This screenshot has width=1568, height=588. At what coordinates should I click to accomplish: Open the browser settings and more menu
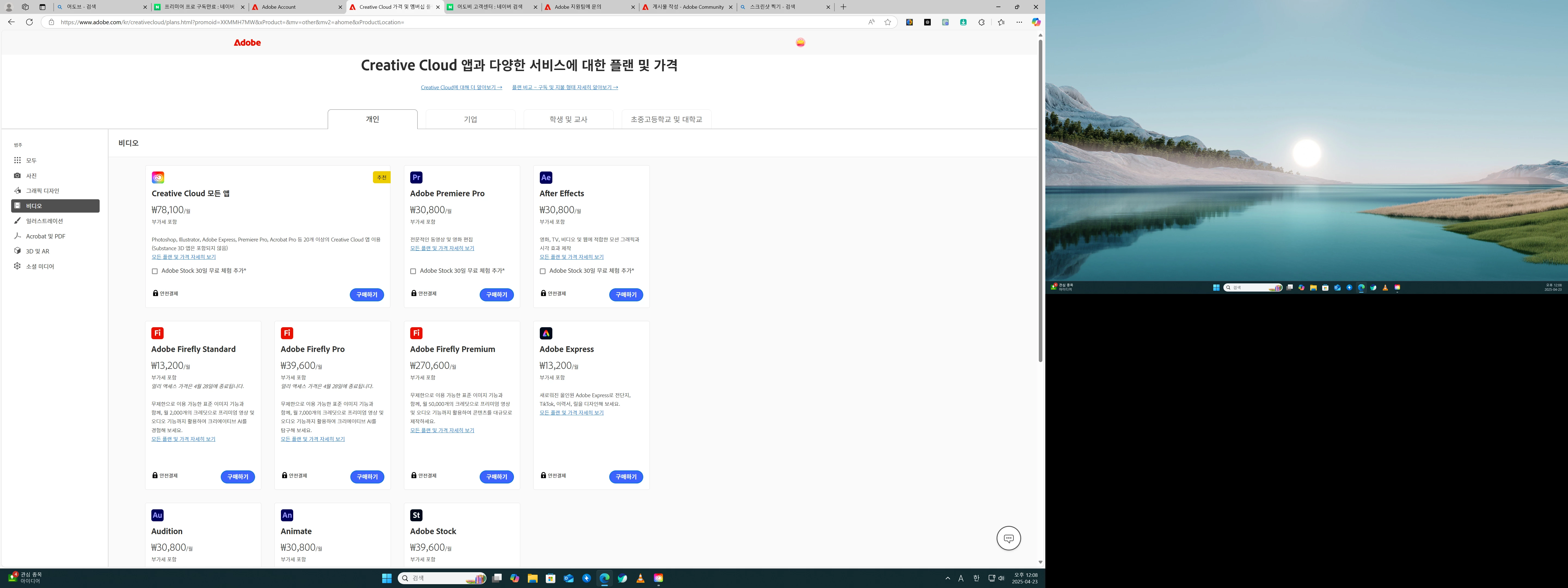(1019, 22)
